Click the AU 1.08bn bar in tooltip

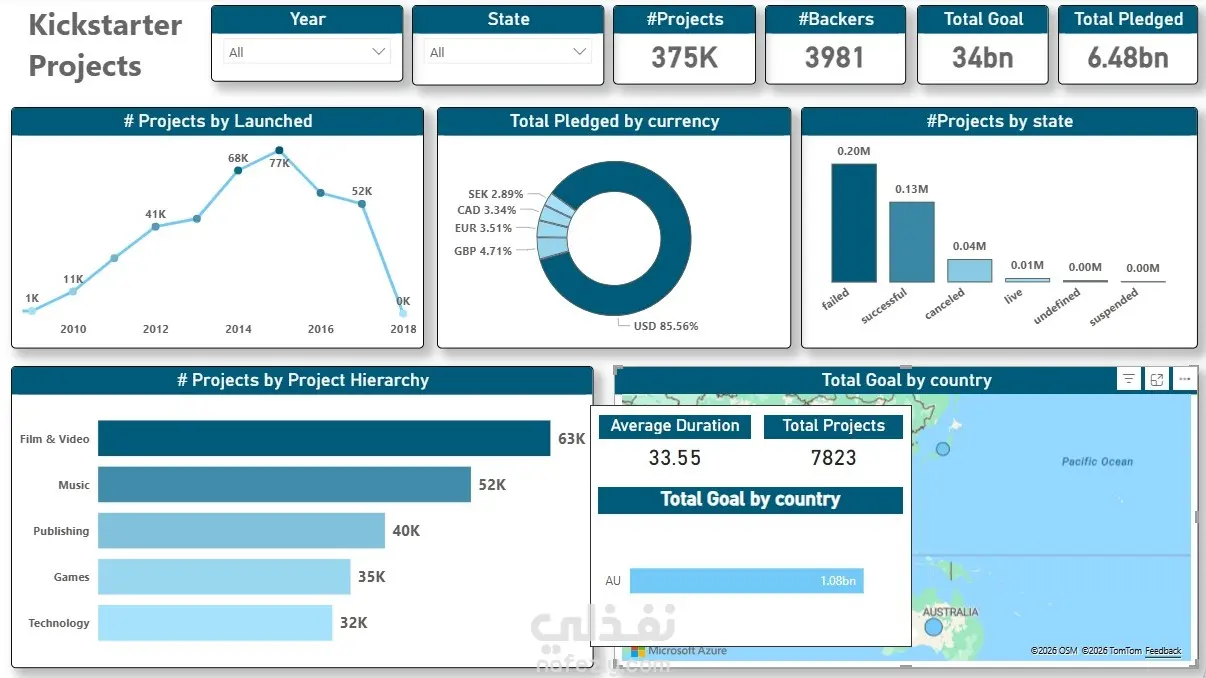(746, 581)
